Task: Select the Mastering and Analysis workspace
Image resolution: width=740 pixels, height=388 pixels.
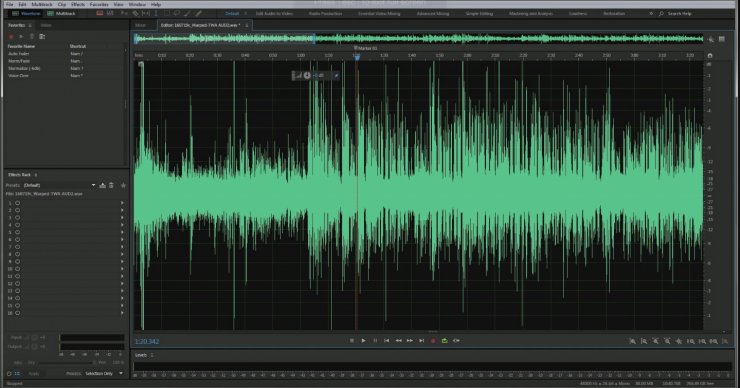Action: [531, 14]
